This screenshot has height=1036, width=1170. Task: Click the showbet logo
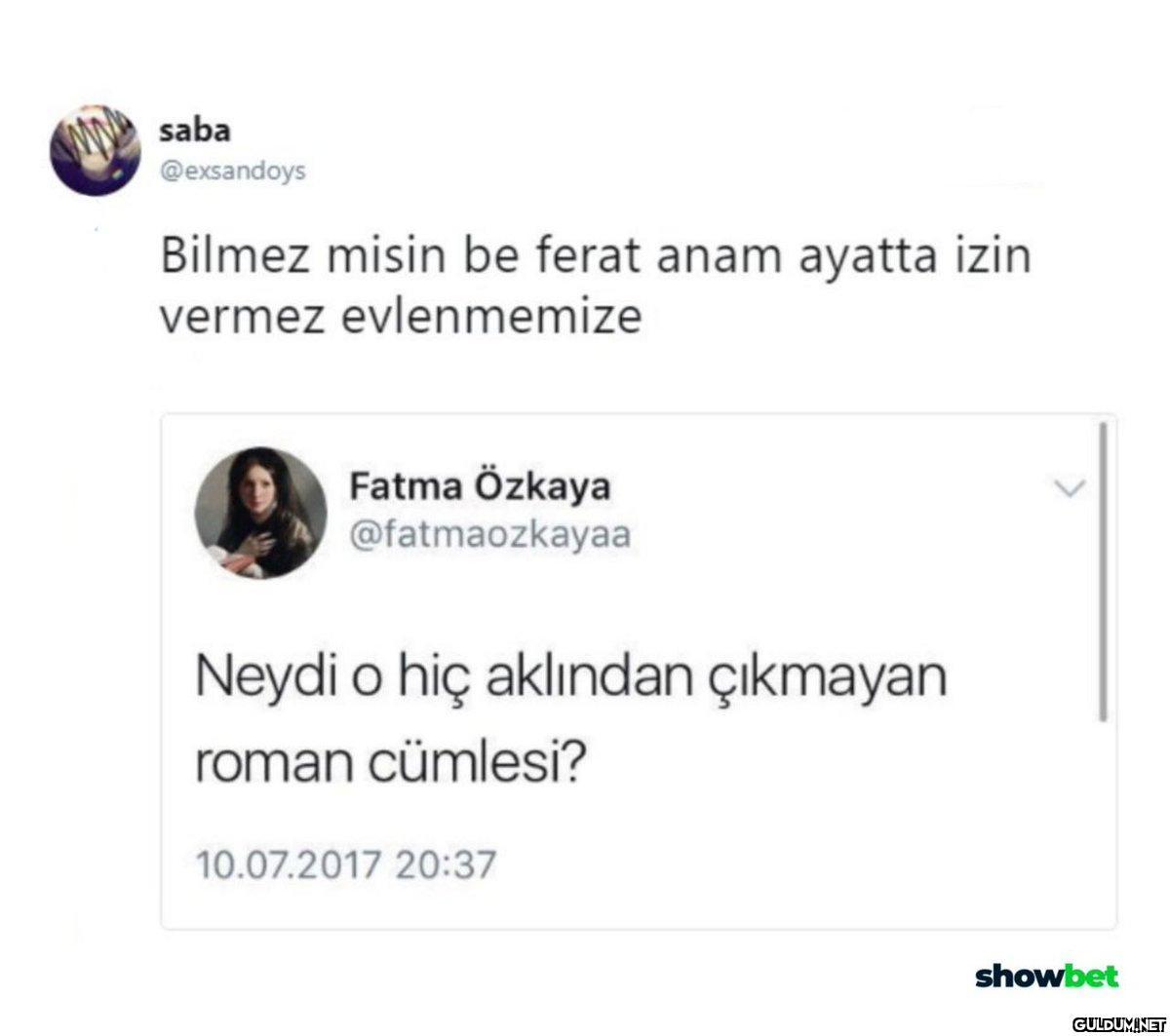click(x=1047, y=976)
